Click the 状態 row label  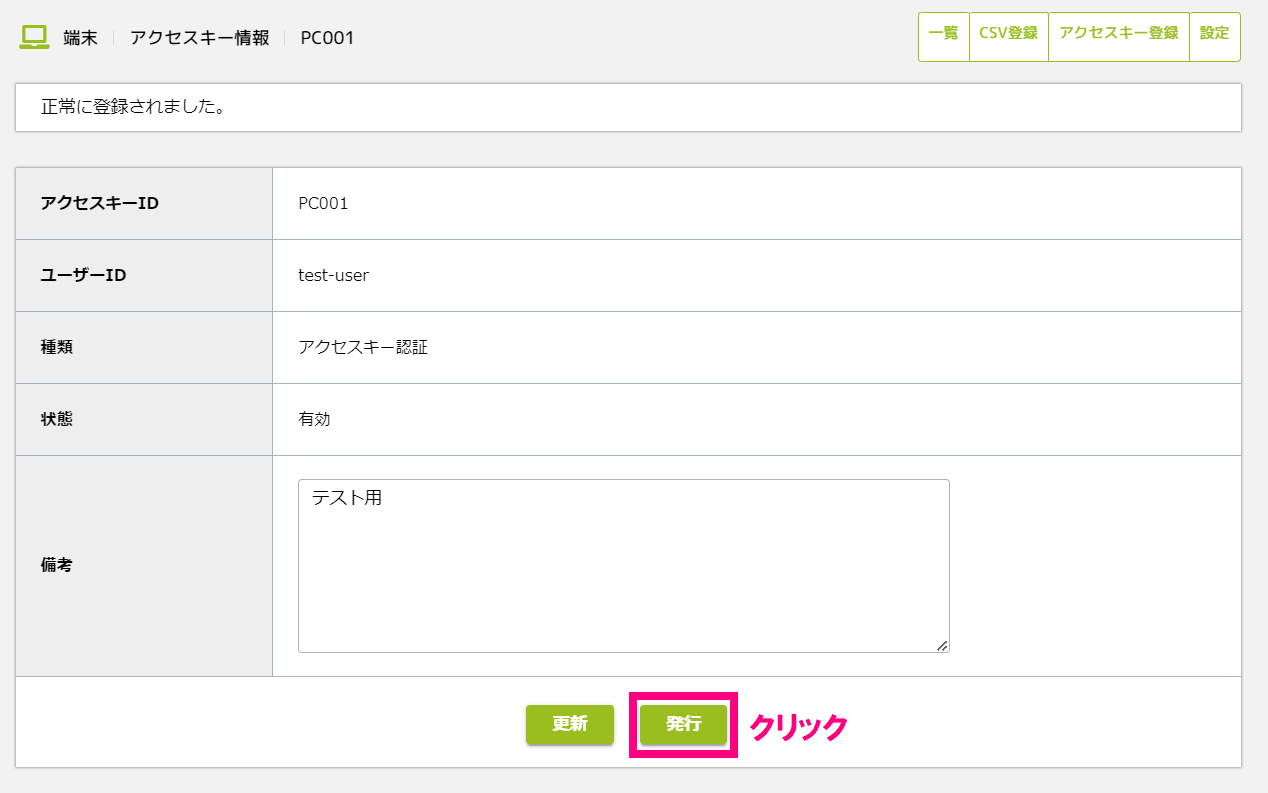[57, 419]
